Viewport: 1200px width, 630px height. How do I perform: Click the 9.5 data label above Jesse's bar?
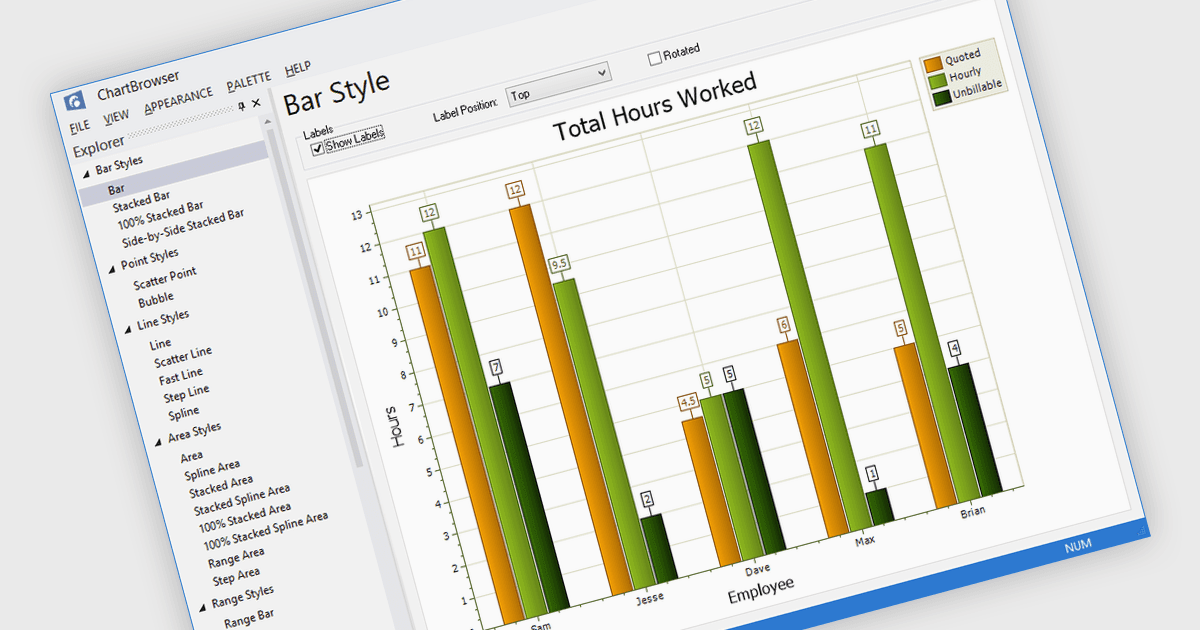click(x=560, y=264)
